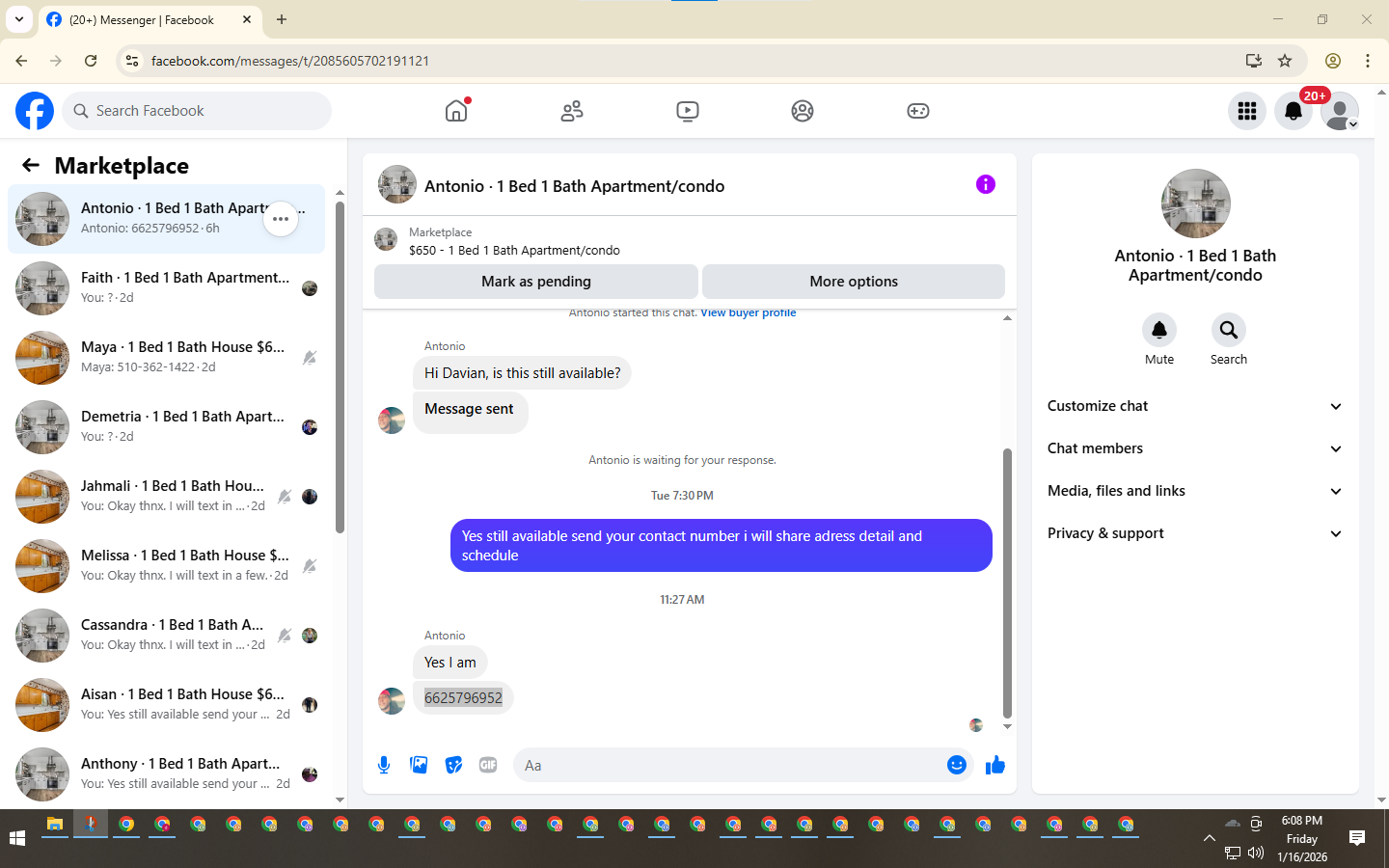Click the Search Facebook field
This screenshot has width=1389, height=868.
coord(197,111)
